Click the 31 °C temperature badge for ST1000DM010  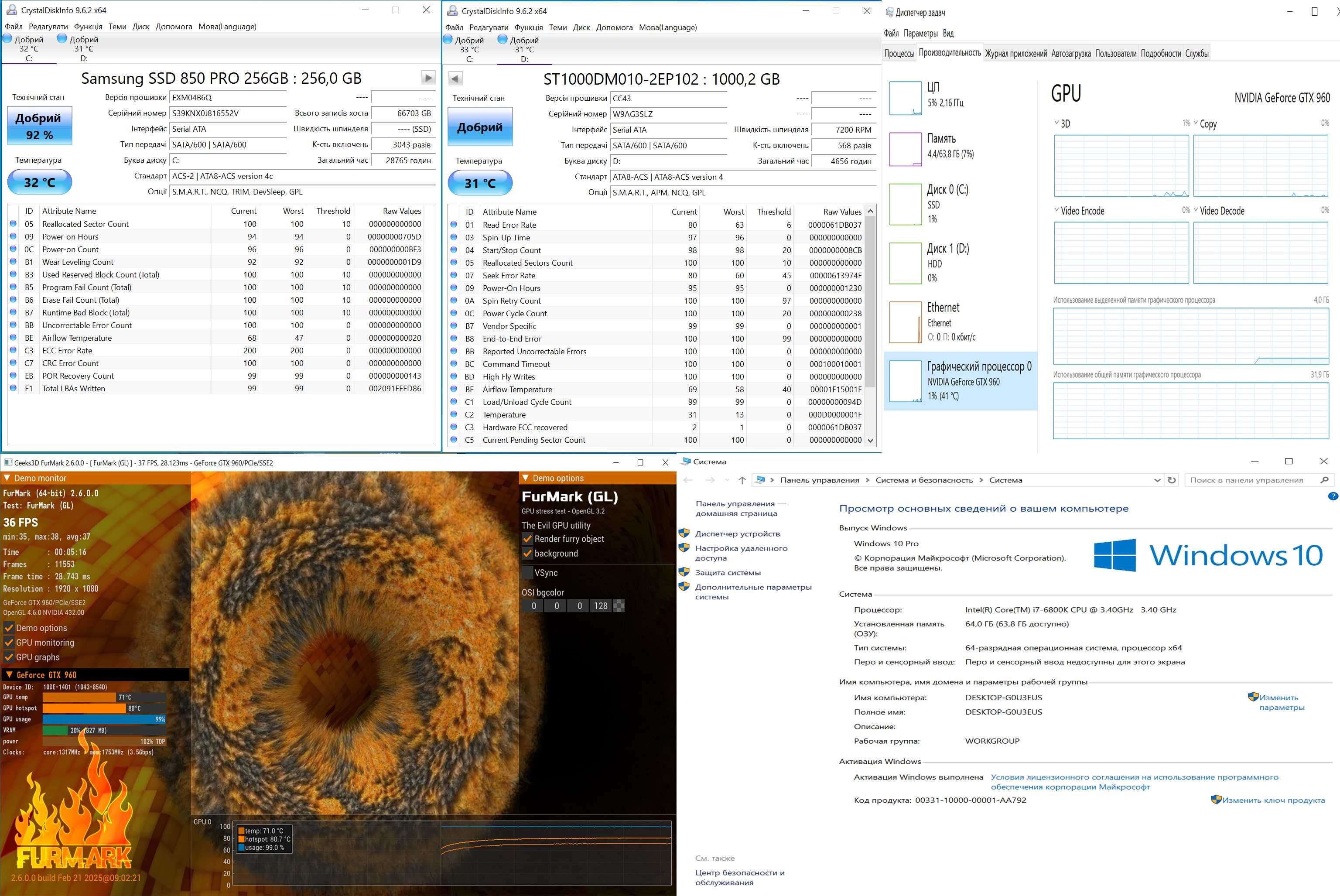tap(480, 183)
